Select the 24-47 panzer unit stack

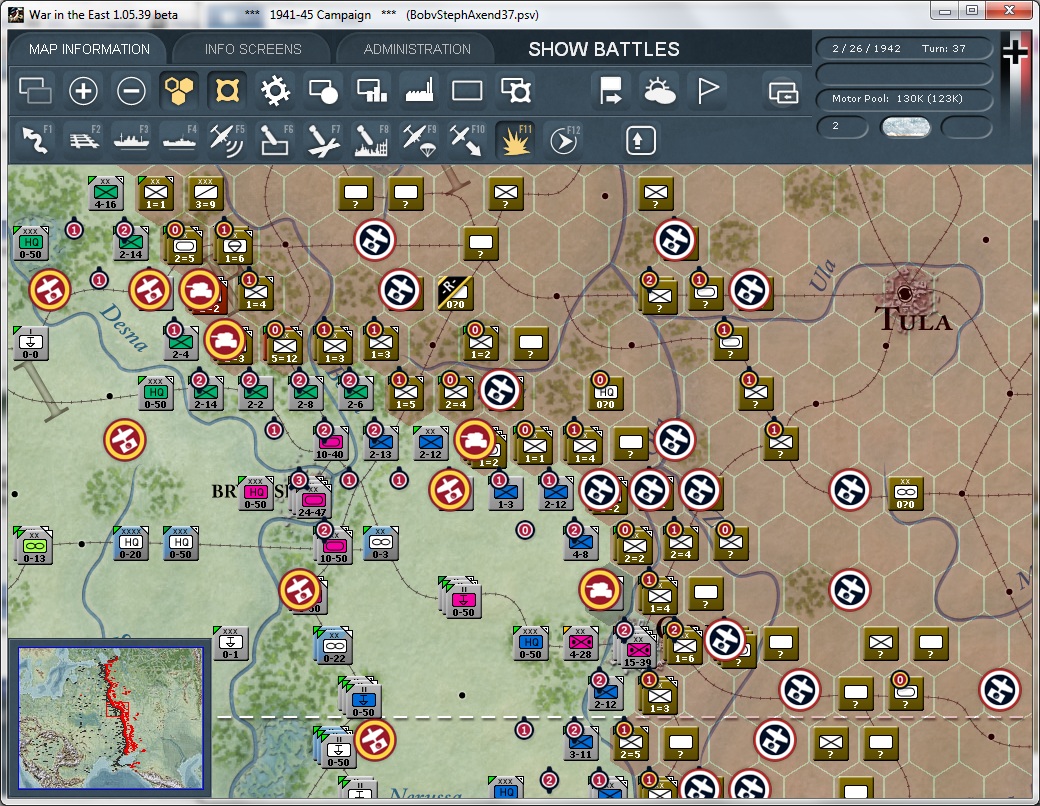311,501
